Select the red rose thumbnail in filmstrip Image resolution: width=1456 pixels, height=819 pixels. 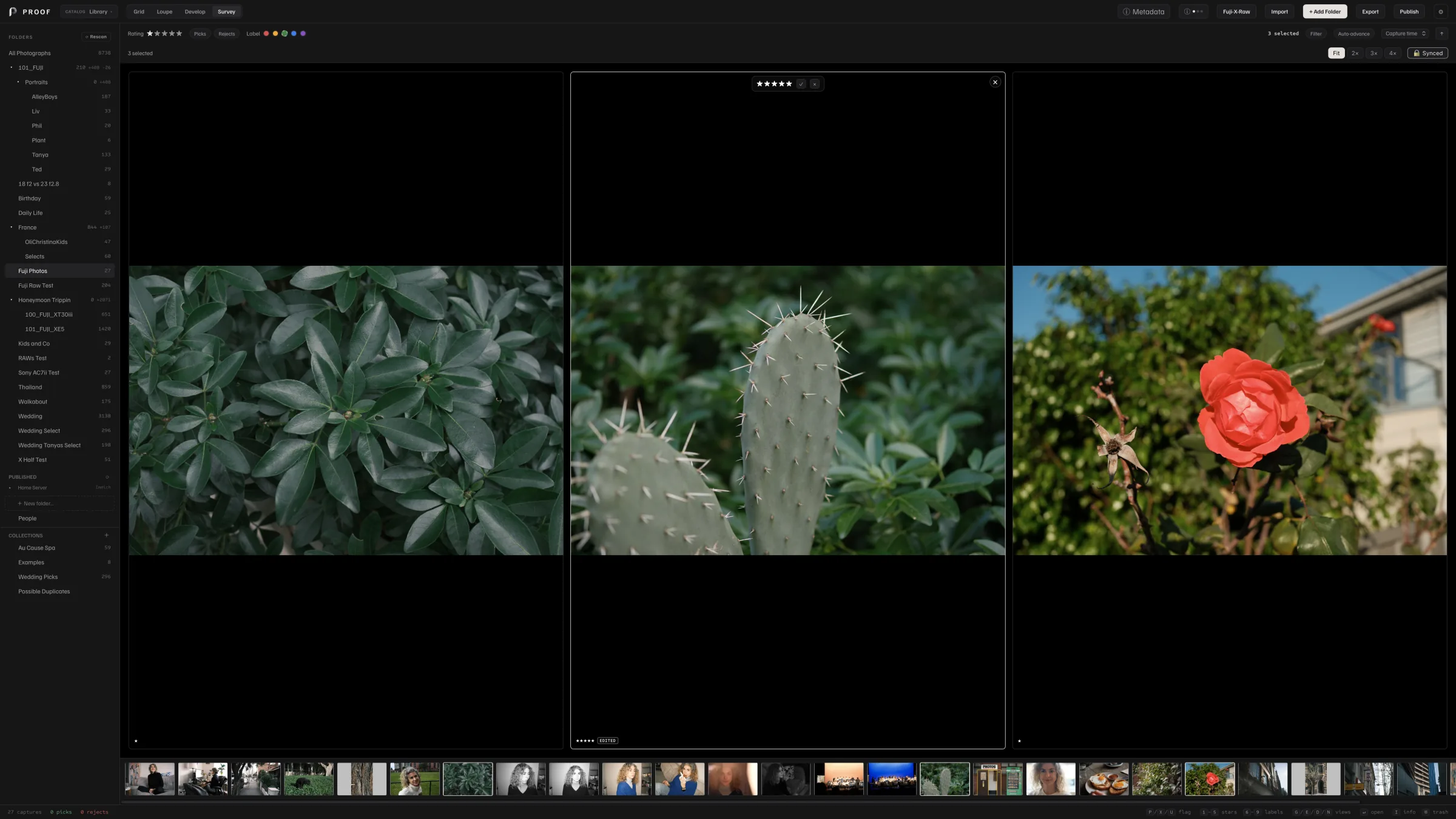point(1209,779)
